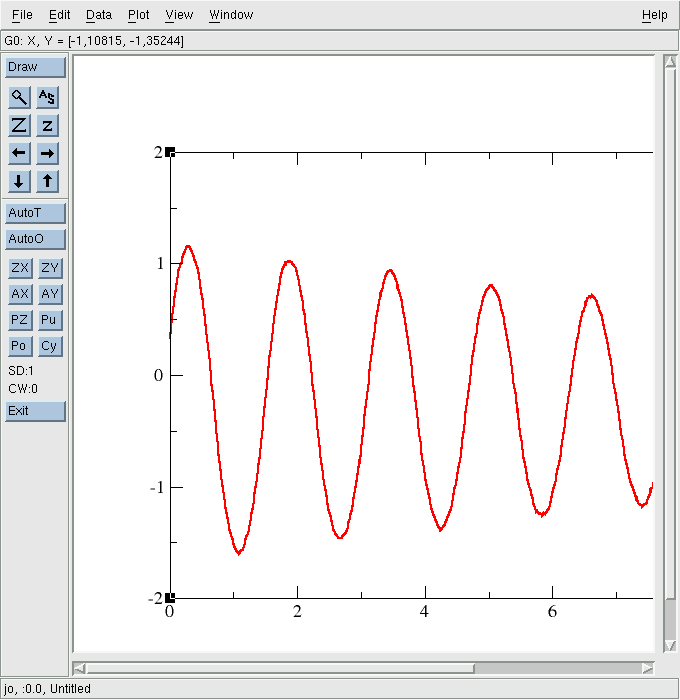680x700 pixels.
Task: Open the Help menu
Action: [x=654, y=15]
